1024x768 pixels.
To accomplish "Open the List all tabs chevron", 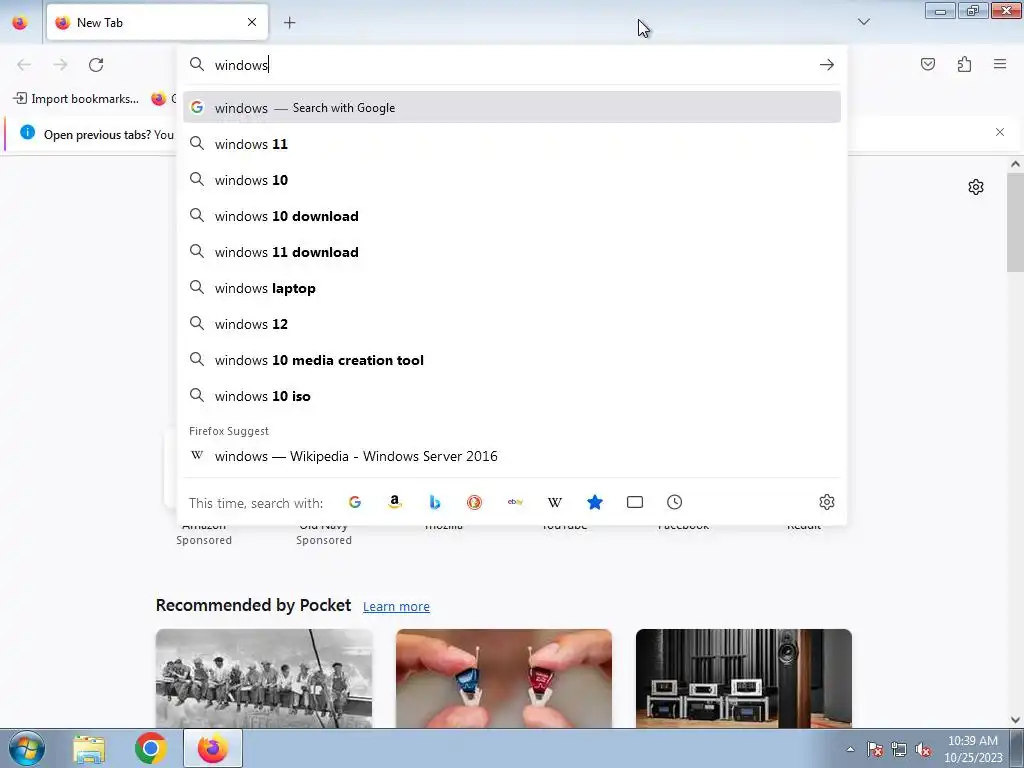I will coord(863,22).
